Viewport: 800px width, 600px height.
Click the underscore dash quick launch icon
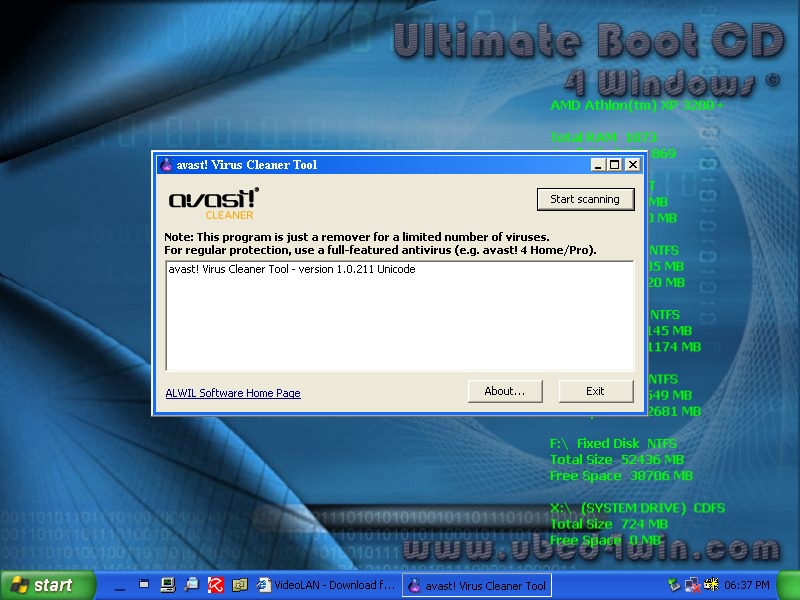[119, 585]
